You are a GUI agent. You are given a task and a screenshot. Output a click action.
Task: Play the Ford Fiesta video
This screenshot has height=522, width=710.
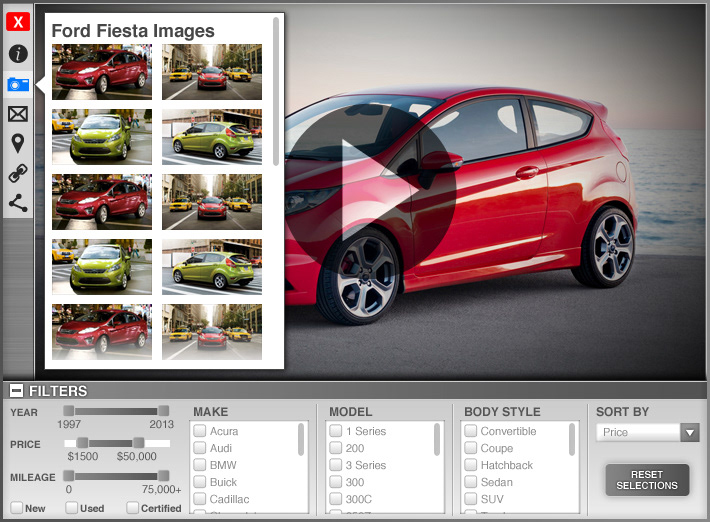click(x=370, y=189)
